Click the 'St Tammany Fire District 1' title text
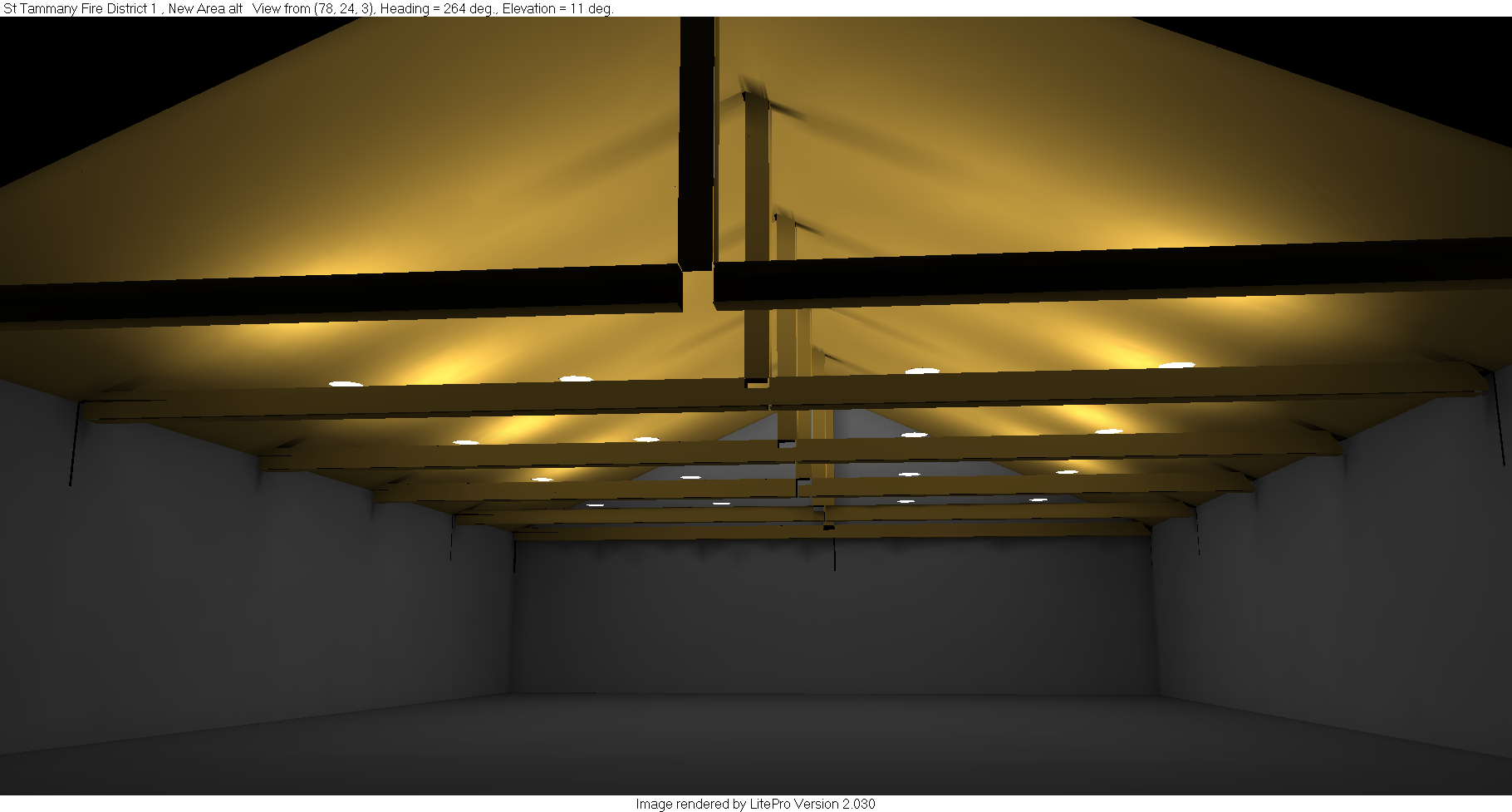 click(x=79, y=8)
